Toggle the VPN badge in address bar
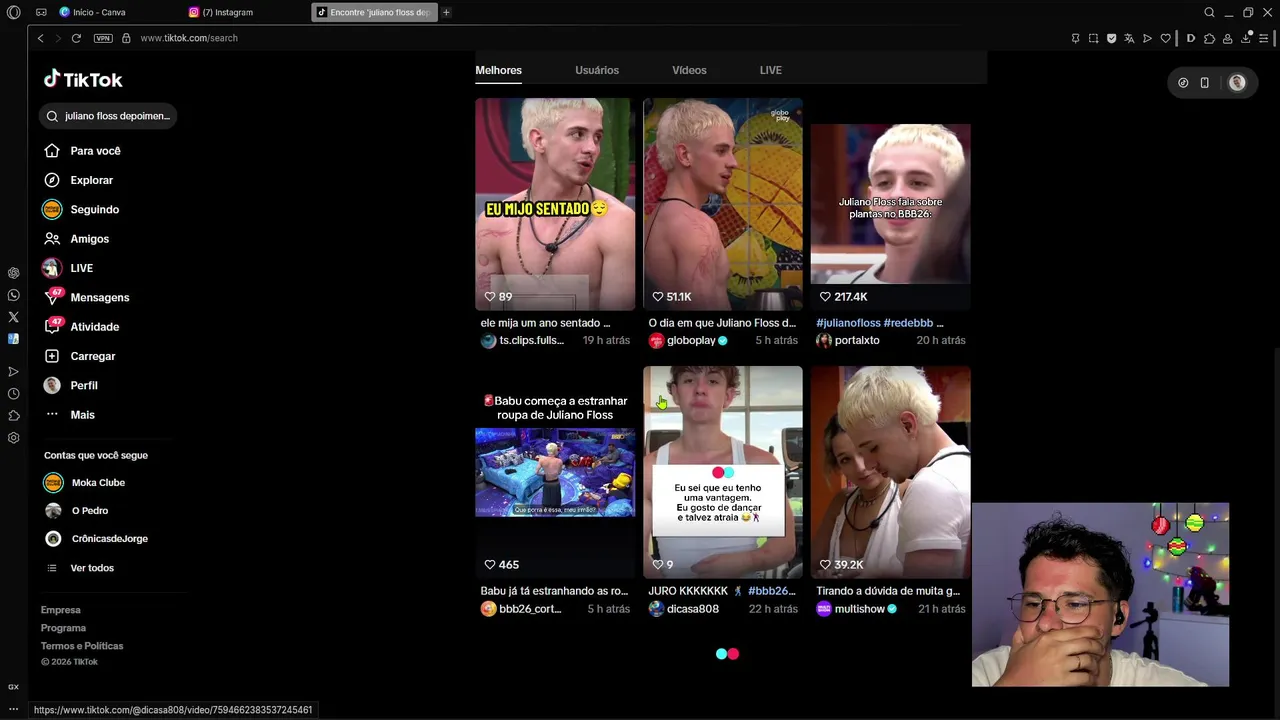Image resolution: width=1280 pixels, height=720 pixels. [103, 38]
